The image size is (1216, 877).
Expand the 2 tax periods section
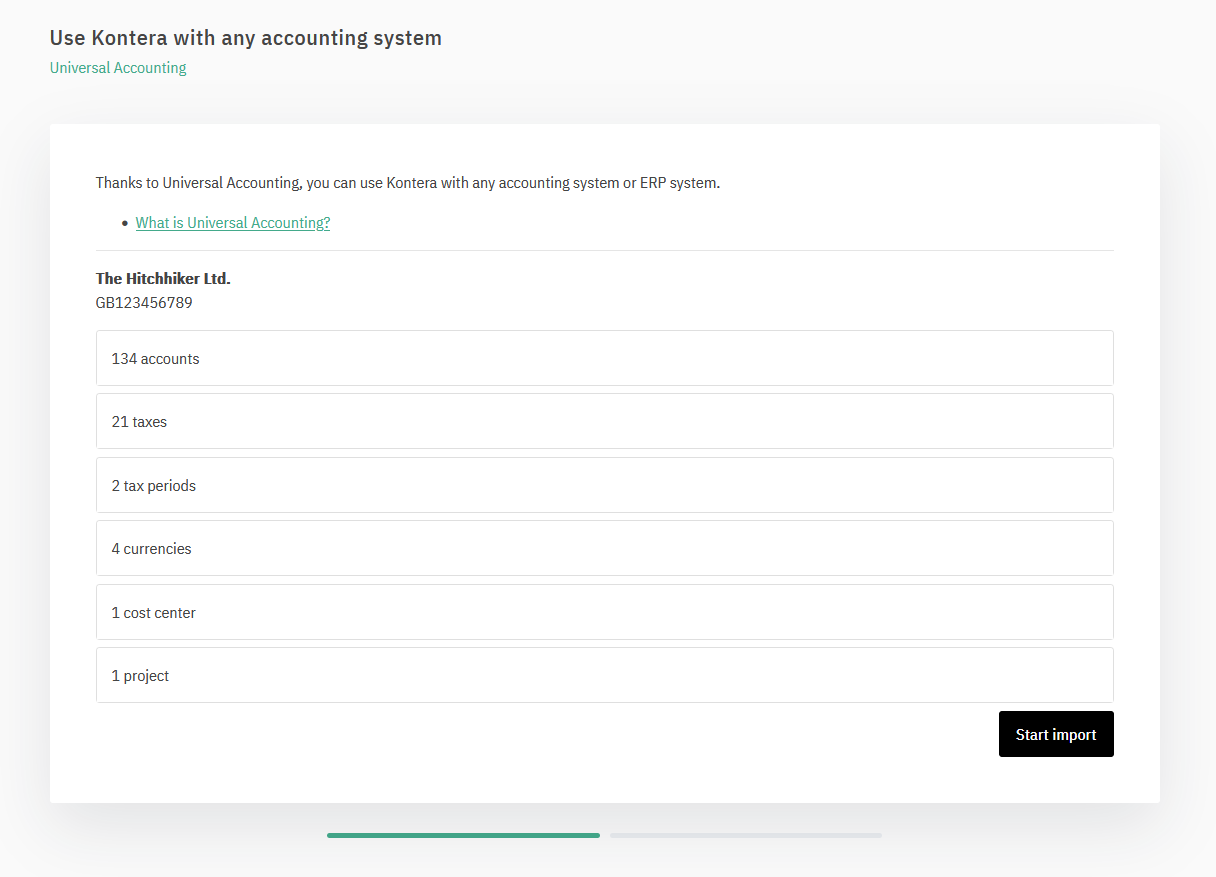tap(604, 485)
